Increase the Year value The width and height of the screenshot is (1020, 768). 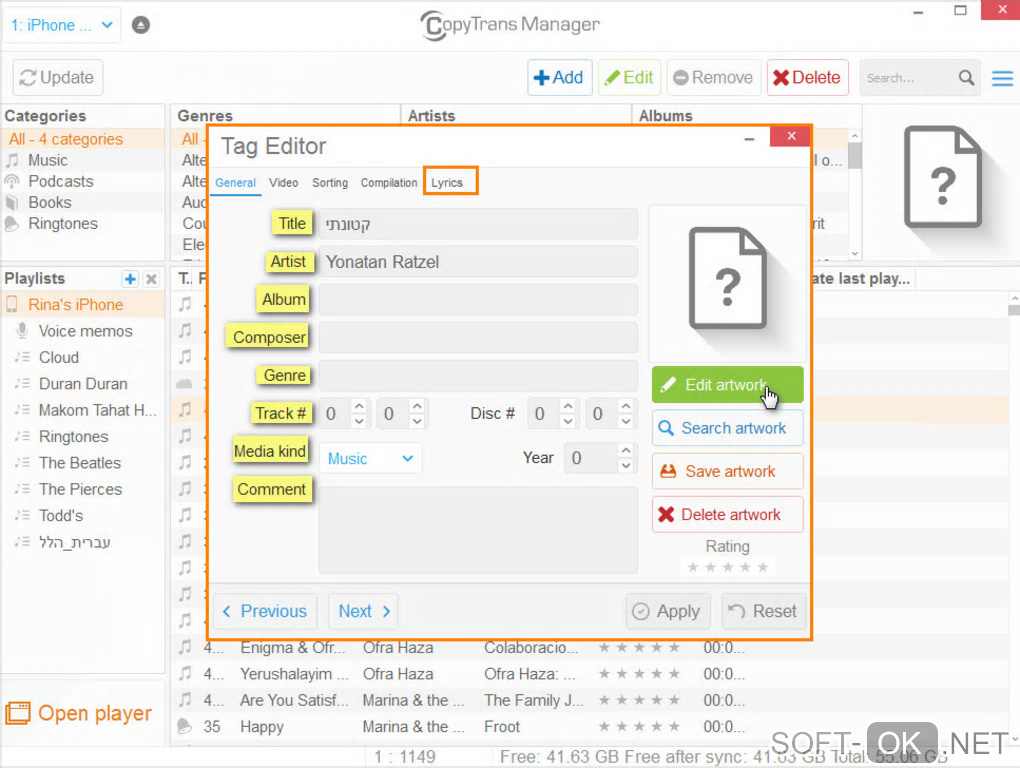(x=626, y=451)
